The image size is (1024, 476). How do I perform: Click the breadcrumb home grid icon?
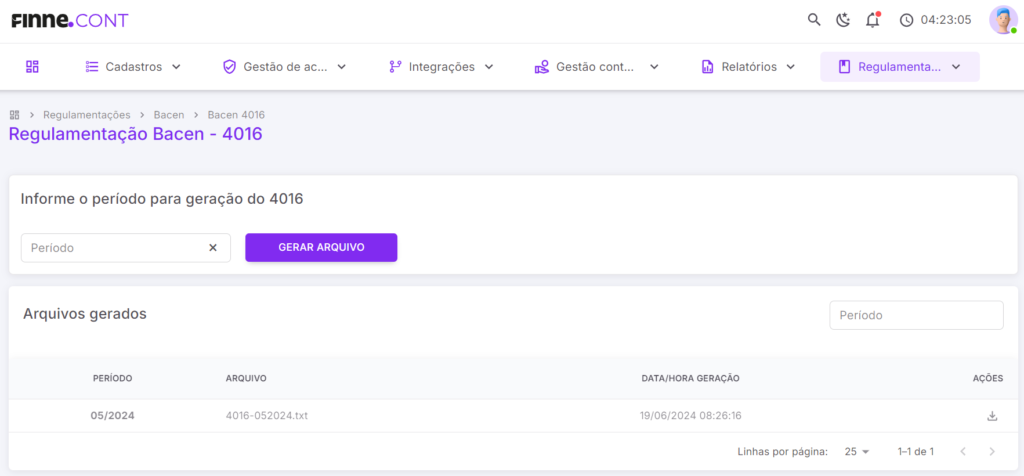(x=14, y=115)
